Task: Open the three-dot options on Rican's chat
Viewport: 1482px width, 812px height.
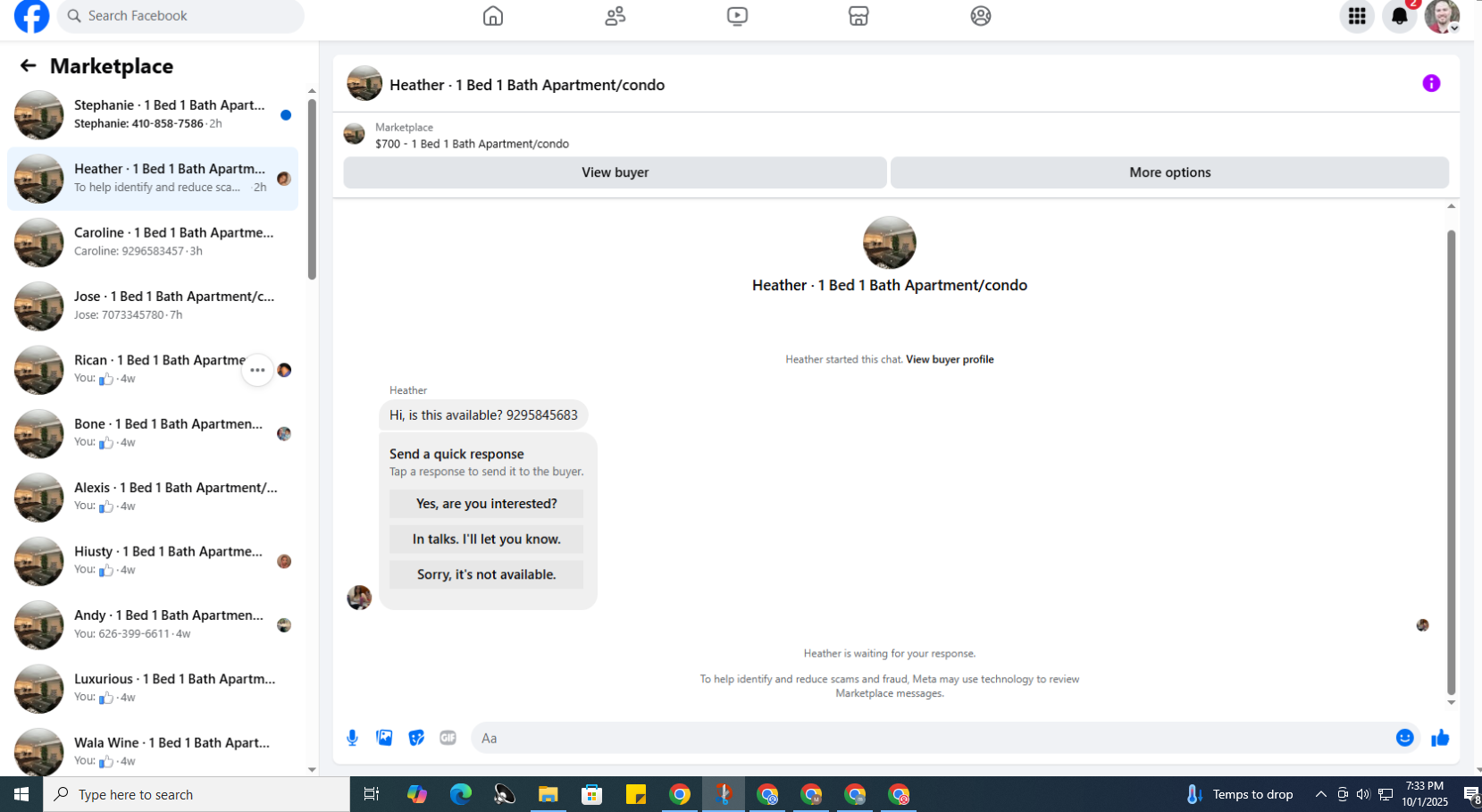Action: [257, 370]
